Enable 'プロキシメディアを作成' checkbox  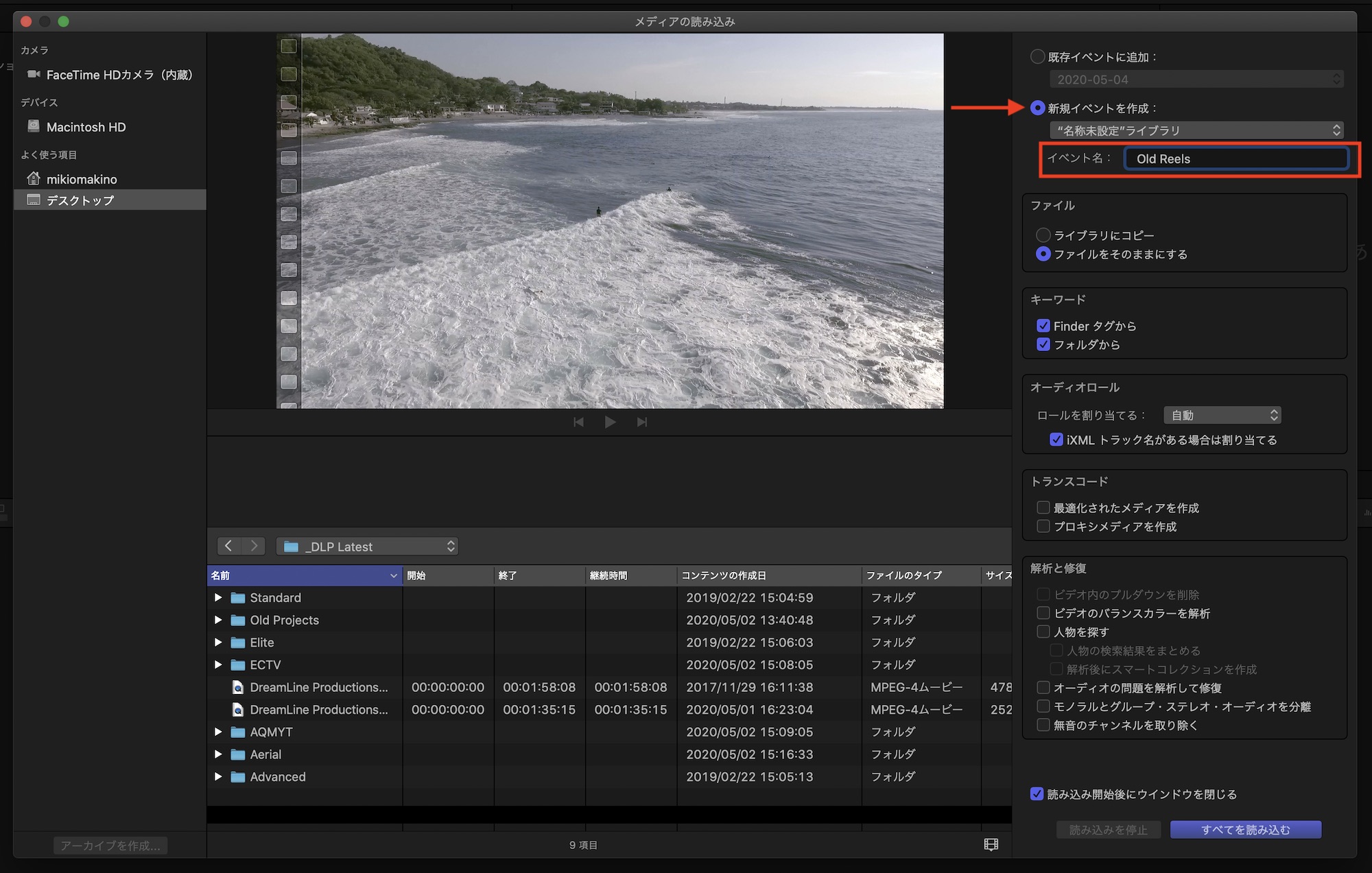(1043, 526)
